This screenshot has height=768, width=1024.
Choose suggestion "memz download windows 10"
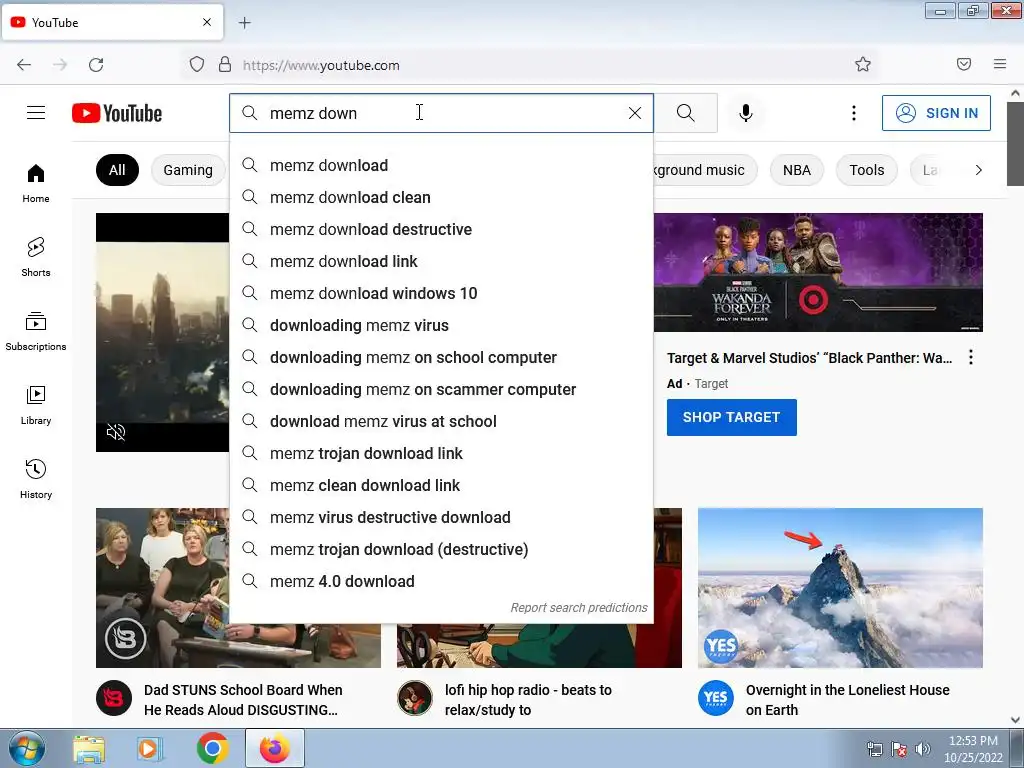tap(441, 293)
